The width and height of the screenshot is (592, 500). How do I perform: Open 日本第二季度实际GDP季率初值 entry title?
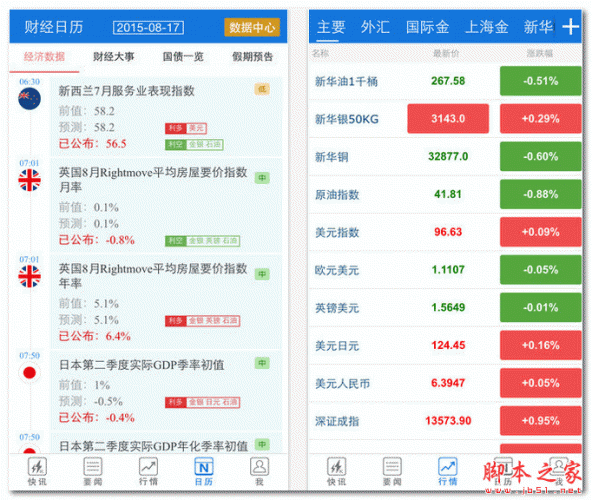click(142, 365)
